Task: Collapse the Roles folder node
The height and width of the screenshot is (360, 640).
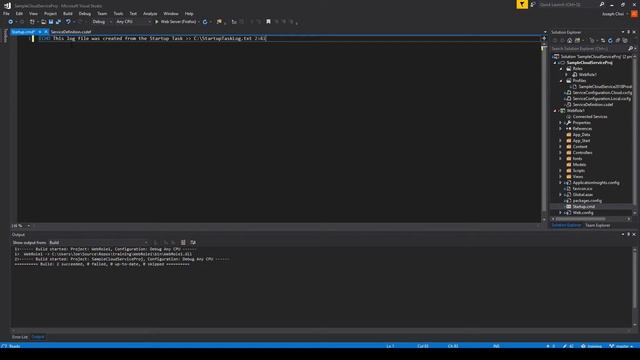Action: [x=561, y=69]
